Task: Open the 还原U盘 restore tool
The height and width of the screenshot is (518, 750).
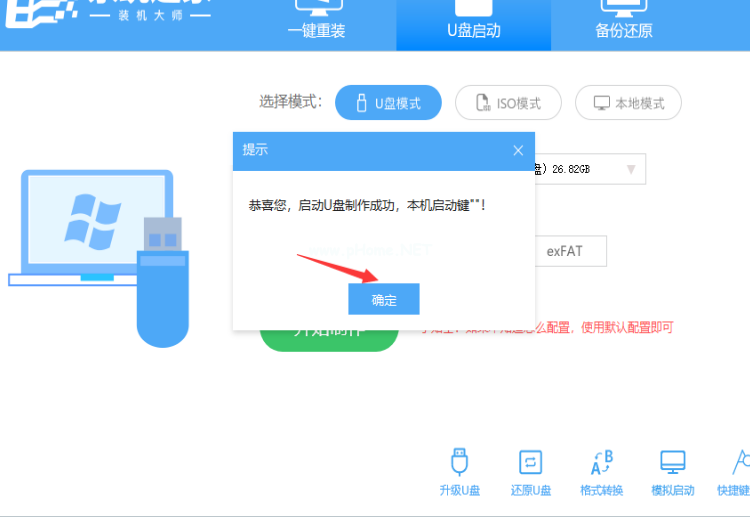Action: pyautogui.click(x=530, y=472)
